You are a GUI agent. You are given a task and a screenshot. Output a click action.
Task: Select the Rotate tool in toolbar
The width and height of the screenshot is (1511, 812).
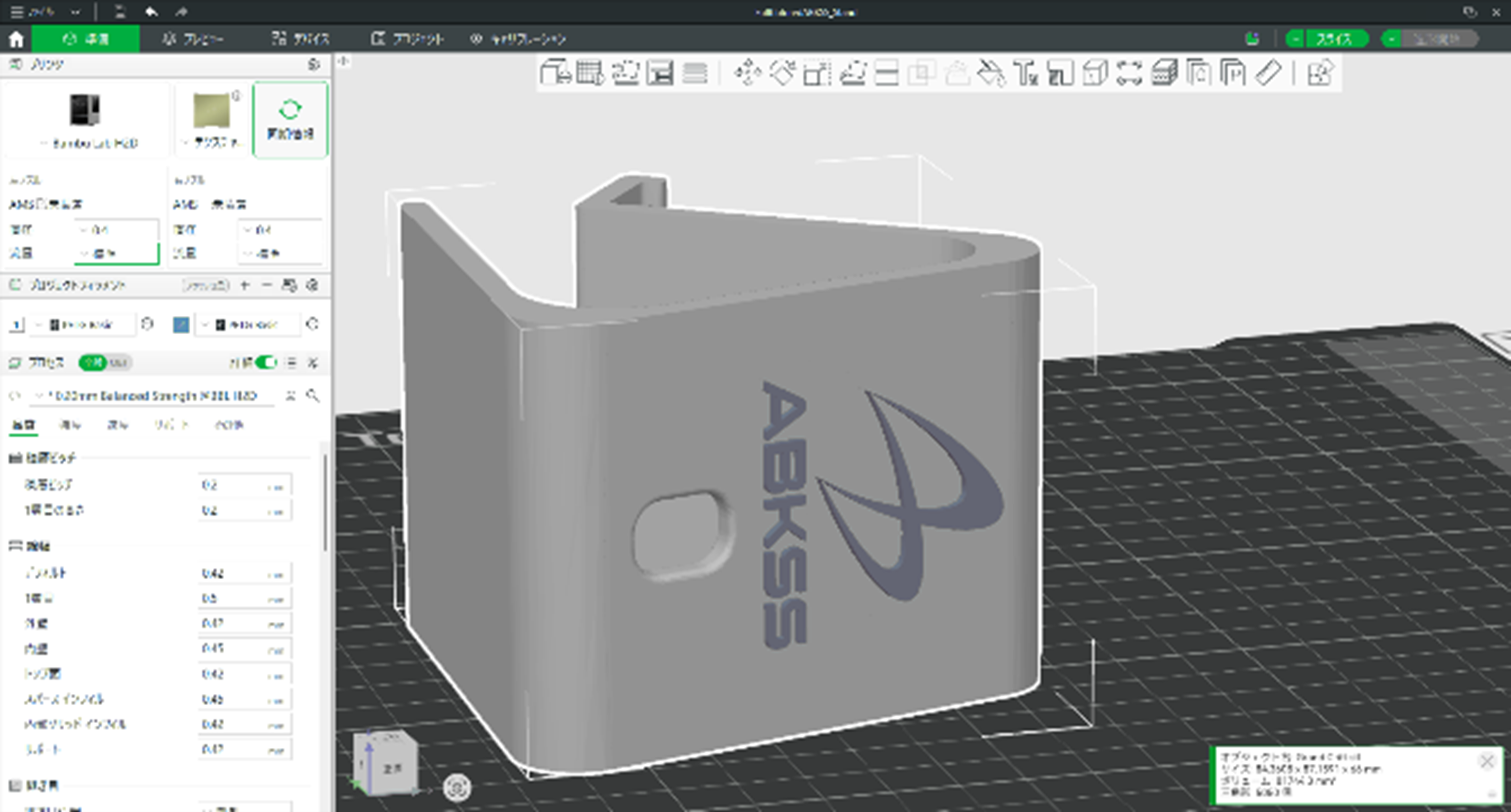(782, 73)
